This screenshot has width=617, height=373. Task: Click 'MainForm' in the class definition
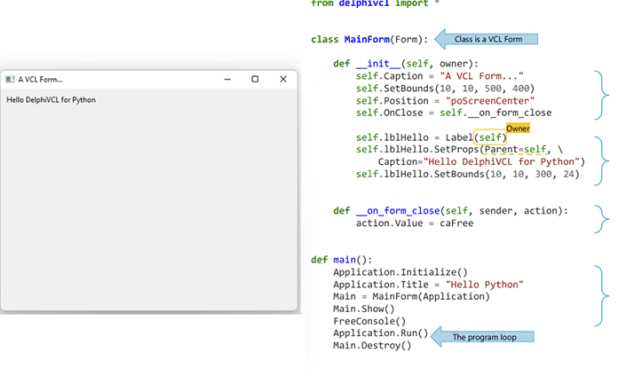pyautogui.click(x=367, y=39)
